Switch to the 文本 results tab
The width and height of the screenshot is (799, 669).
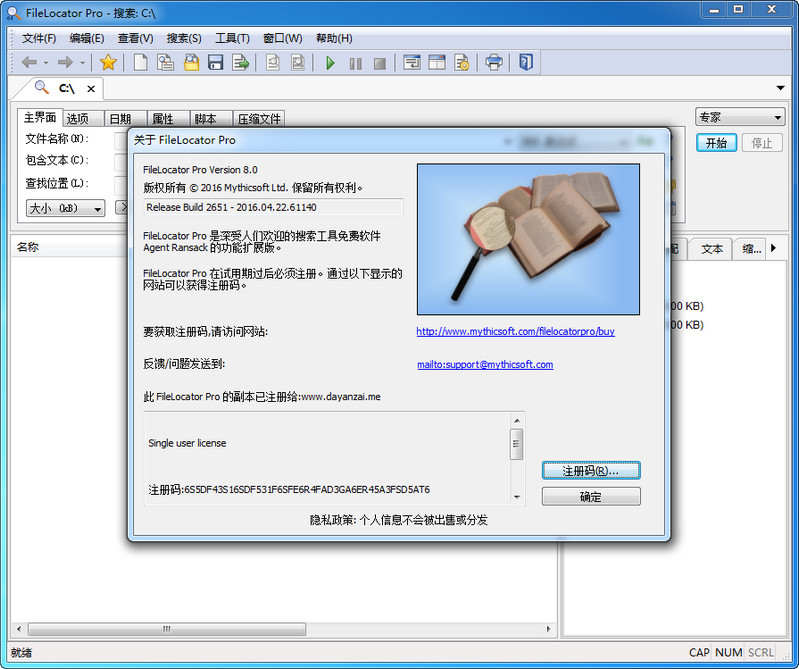[712, 249]
